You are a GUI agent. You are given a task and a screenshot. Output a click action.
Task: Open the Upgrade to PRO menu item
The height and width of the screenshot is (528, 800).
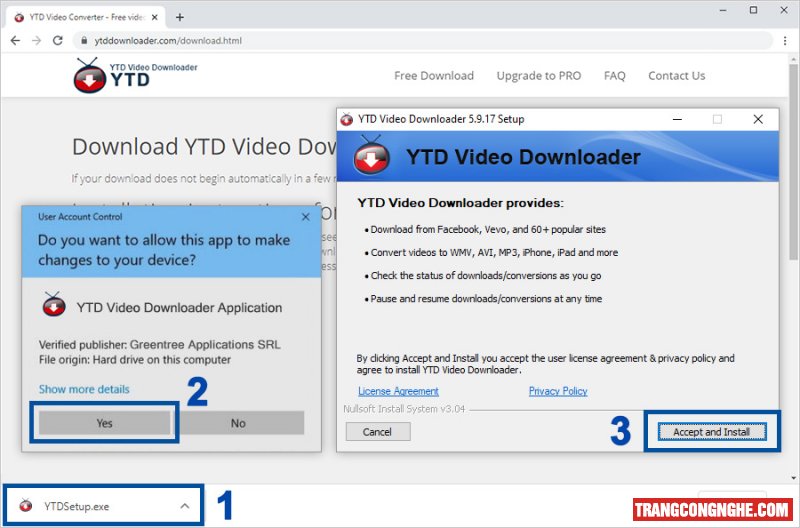point(539,76)
